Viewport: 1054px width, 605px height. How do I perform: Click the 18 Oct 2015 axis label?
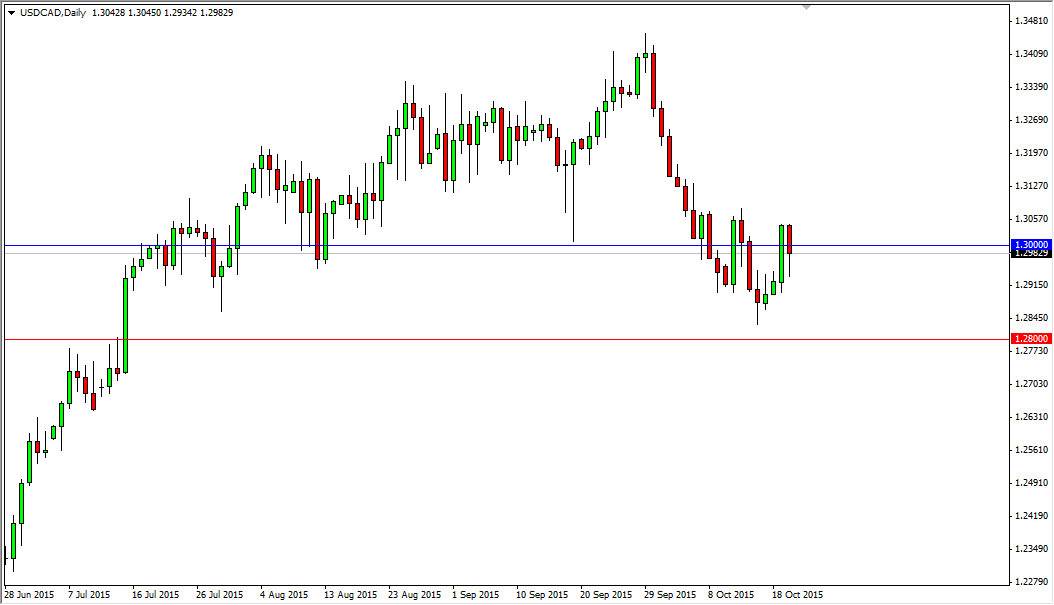tap(795, 592)
